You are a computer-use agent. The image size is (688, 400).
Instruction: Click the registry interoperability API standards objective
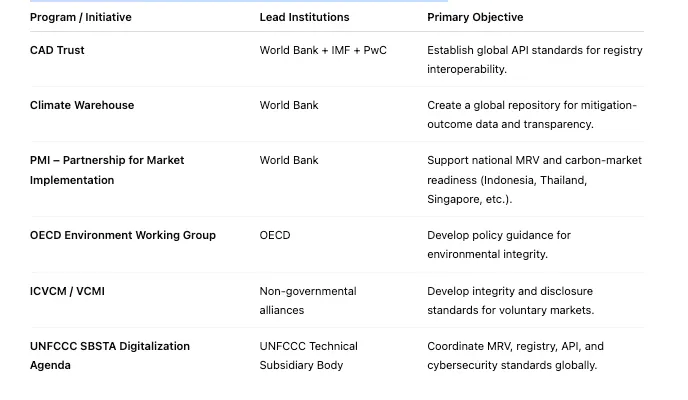534,59
